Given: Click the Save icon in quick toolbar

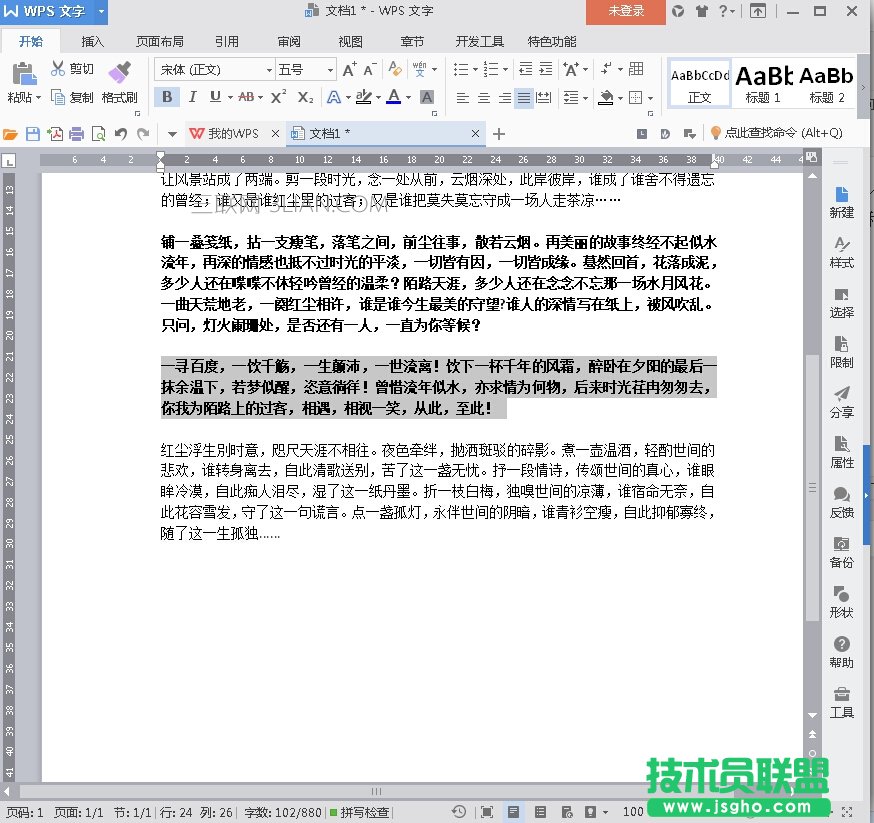Looking at the screenshot, I should tap(32, 134).
